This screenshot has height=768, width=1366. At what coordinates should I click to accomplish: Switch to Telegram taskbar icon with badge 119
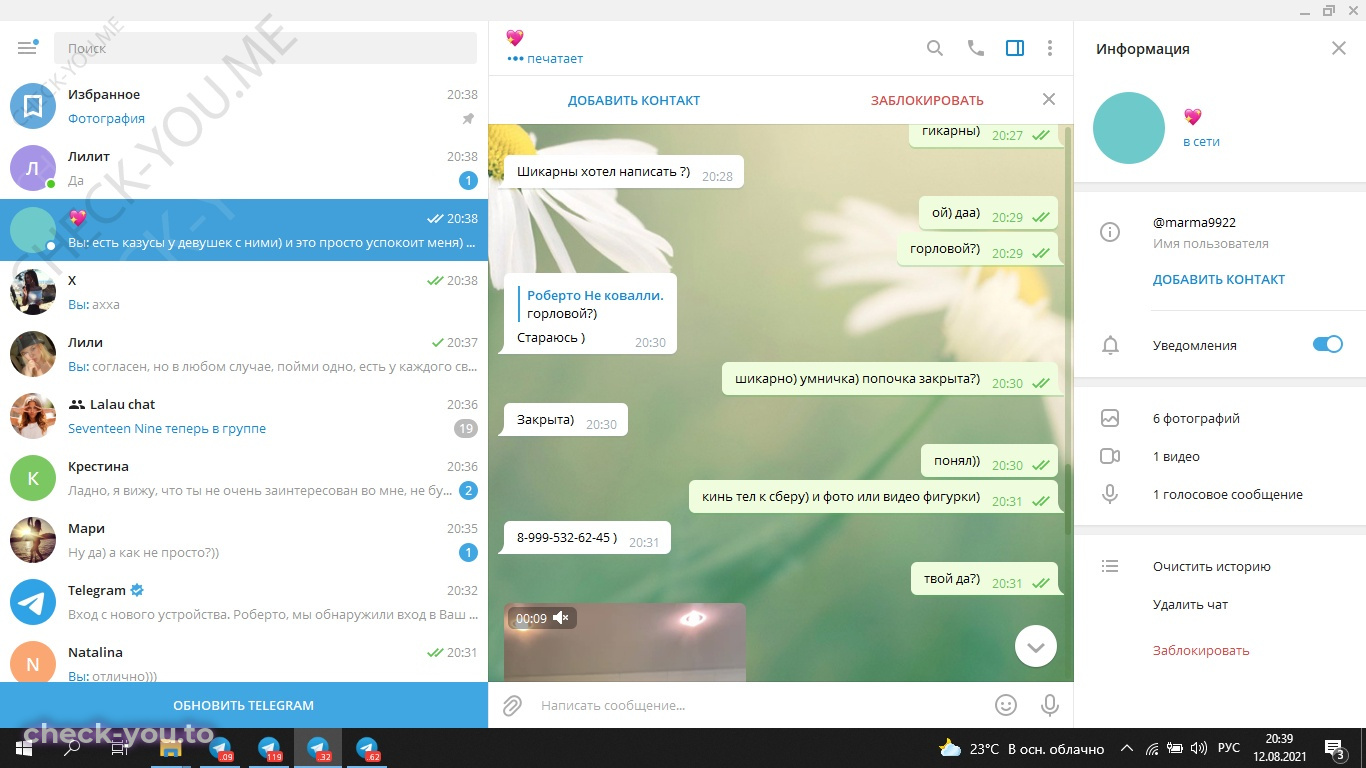(269, 748)
